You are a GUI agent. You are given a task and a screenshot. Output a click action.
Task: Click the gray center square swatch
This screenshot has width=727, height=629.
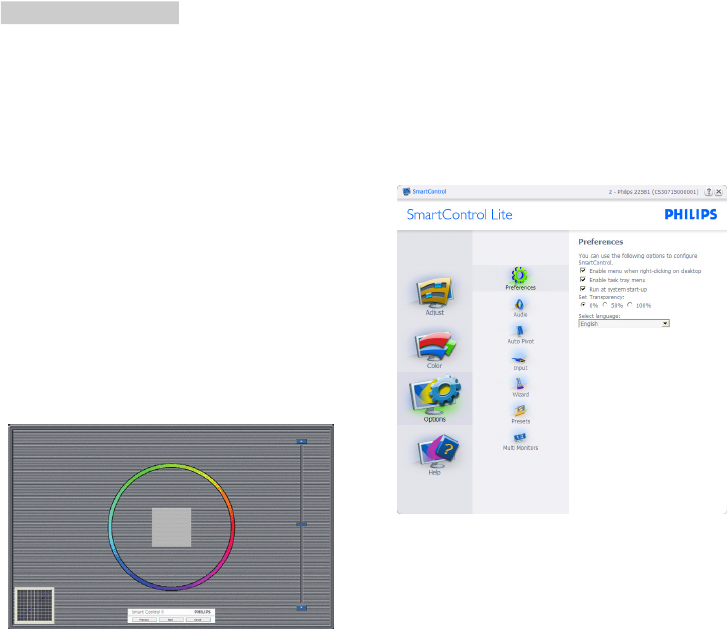click(x=172, y=527)
